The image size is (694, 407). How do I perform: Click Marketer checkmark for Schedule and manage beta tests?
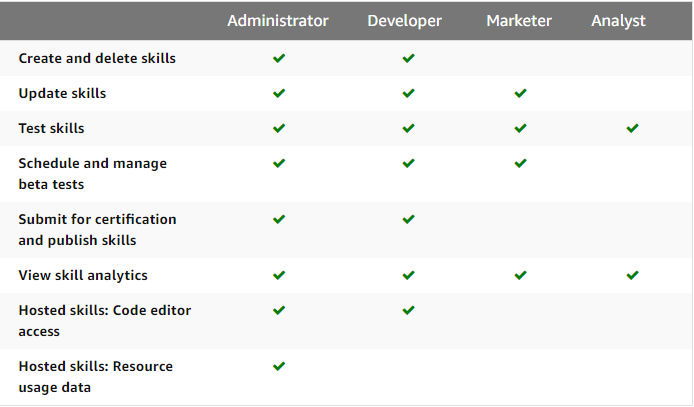[x=520, y=163]
